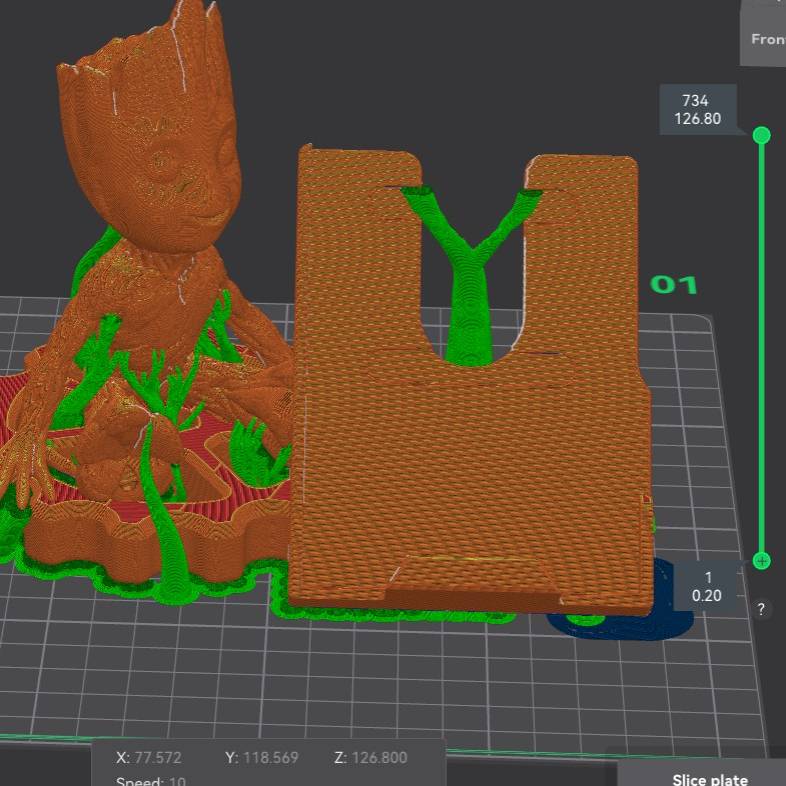Viewport: 786px width, 786px height.
Task: Click the Slice plate button
Action: [702, 773]
